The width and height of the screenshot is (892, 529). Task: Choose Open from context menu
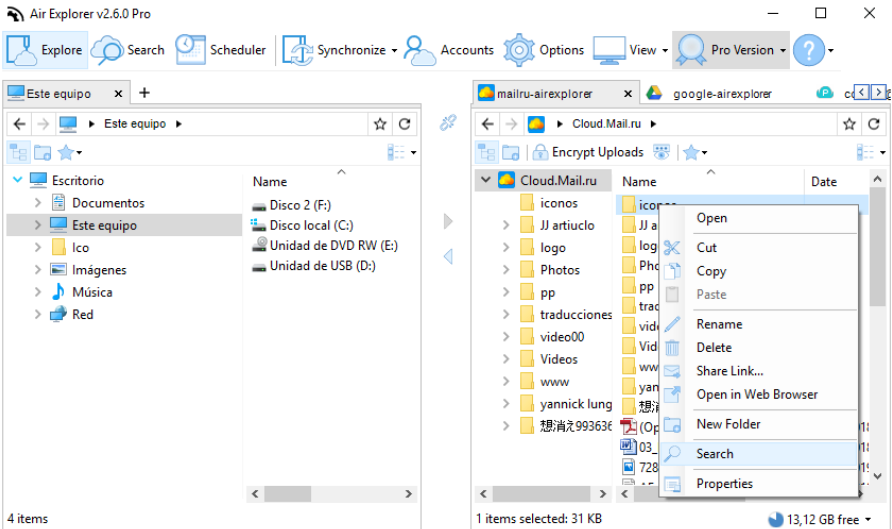(759, 218)
